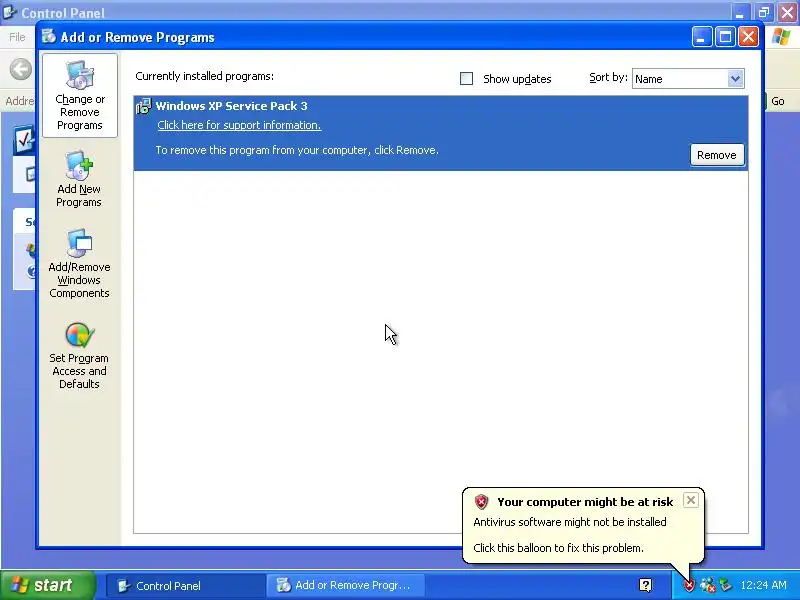Click Add or Remove Programs taskbar button

click(345, 586)
